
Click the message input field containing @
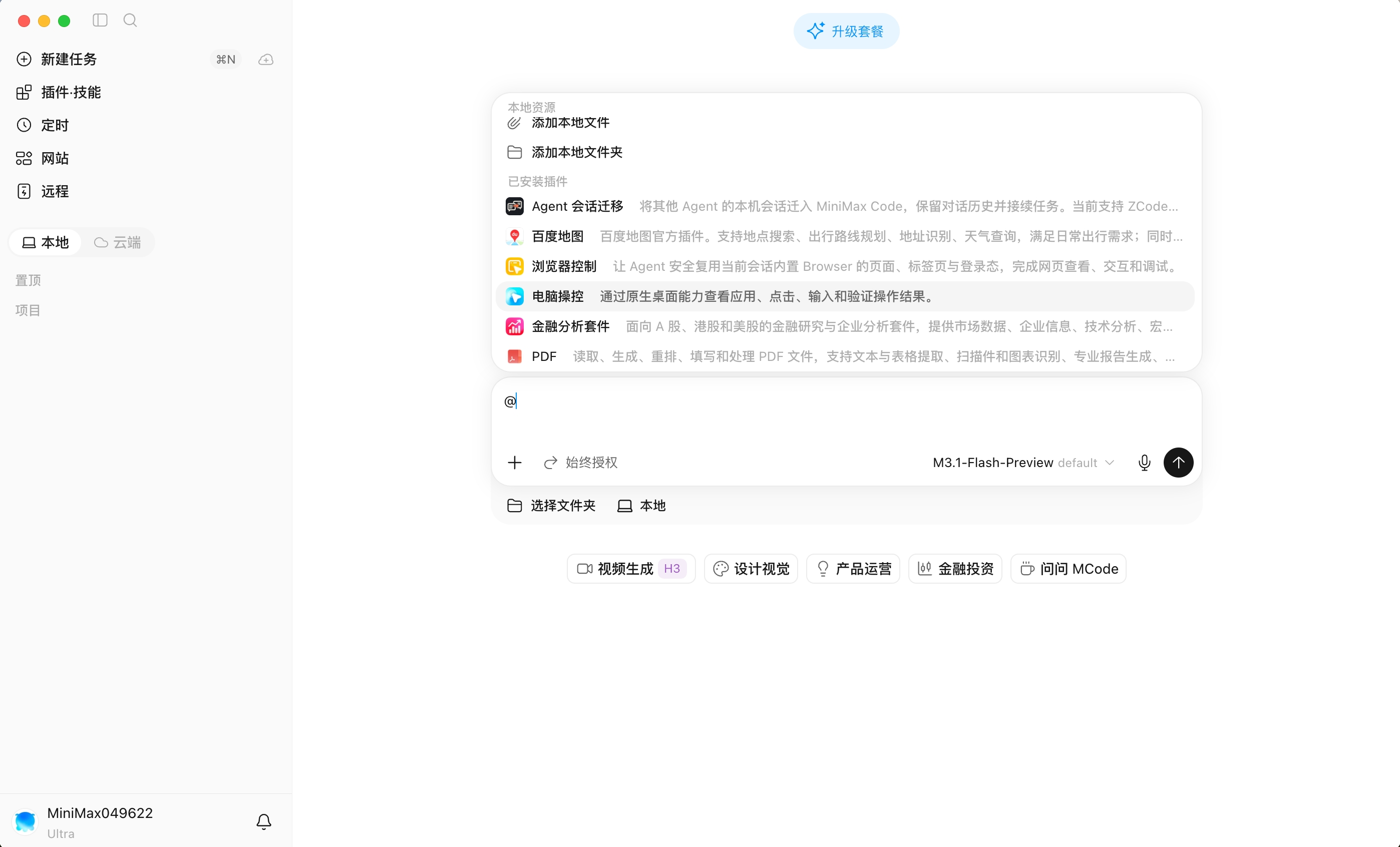(846, 412)
